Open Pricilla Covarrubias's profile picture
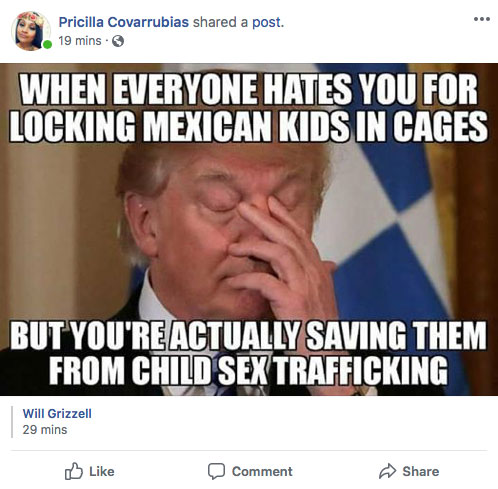The image size is (498, 489). (31, 31)
